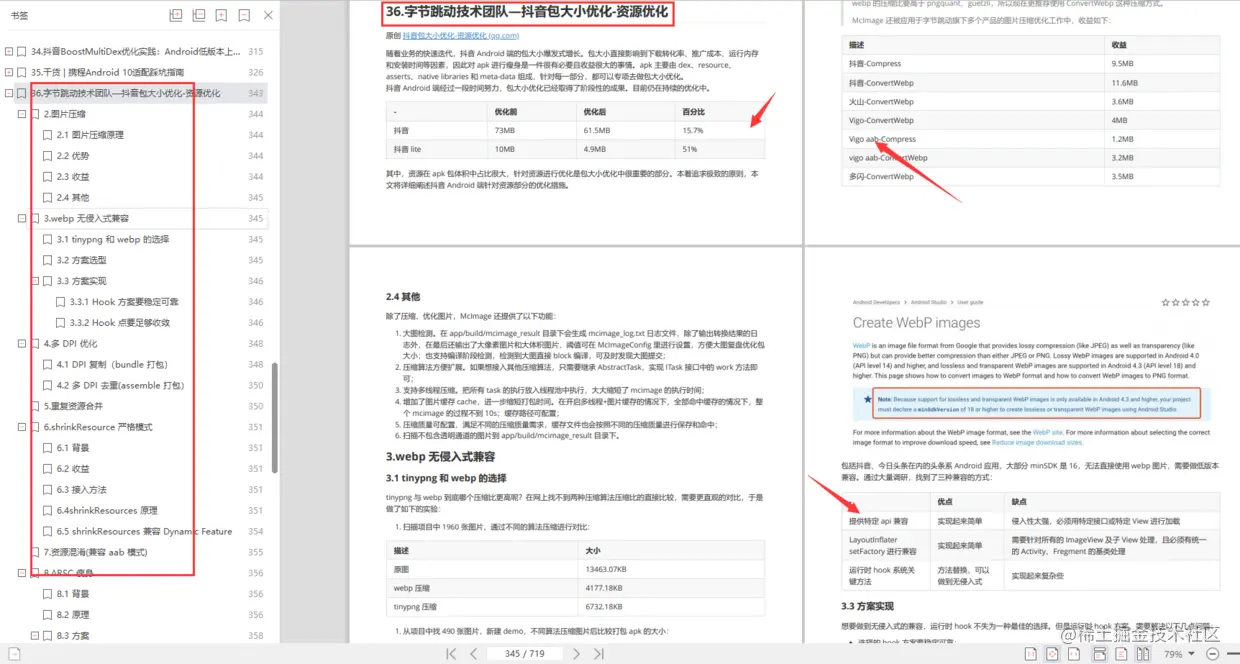Open bookmark 6.2 收益
Viewport: 1240px width, 664px height.
click(x=73, y=468)
